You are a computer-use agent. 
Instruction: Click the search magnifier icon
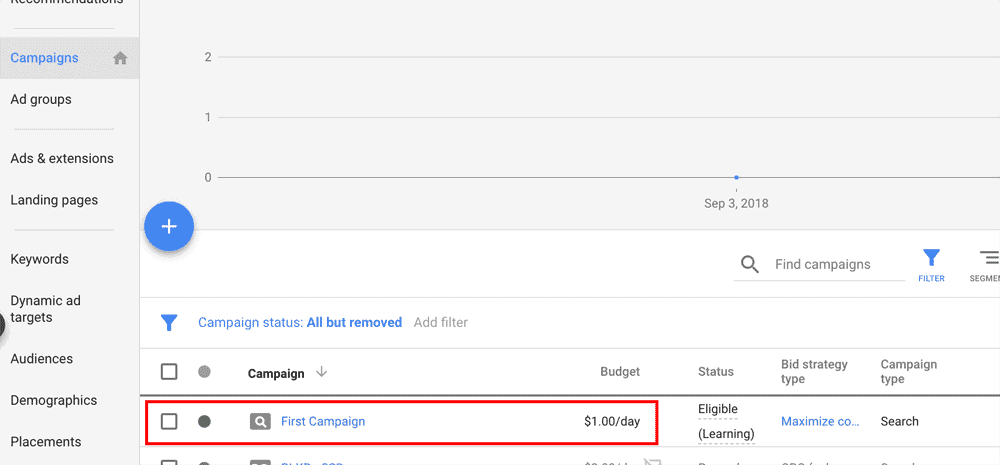(x=750, y=264)
